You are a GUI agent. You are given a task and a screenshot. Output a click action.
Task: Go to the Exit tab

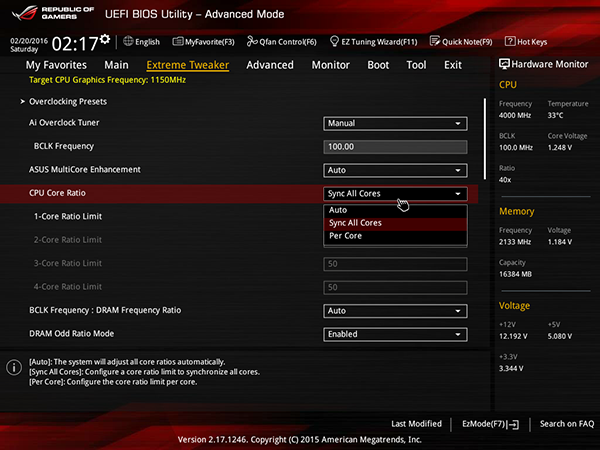(x=453, y=65)
